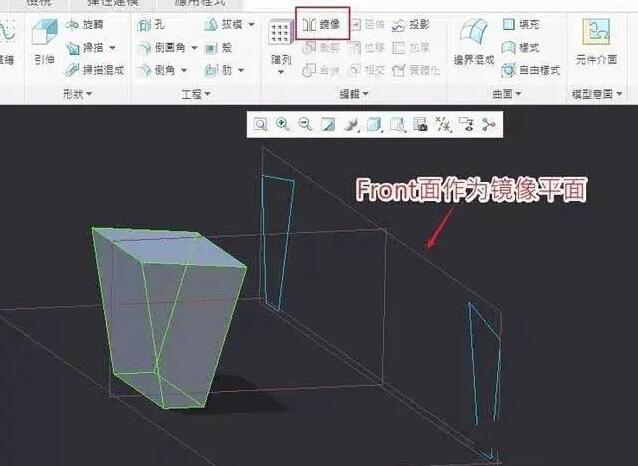Toggle the Spin Center icon
Viewport: 638px width, 466px height.
pos(488,124)
